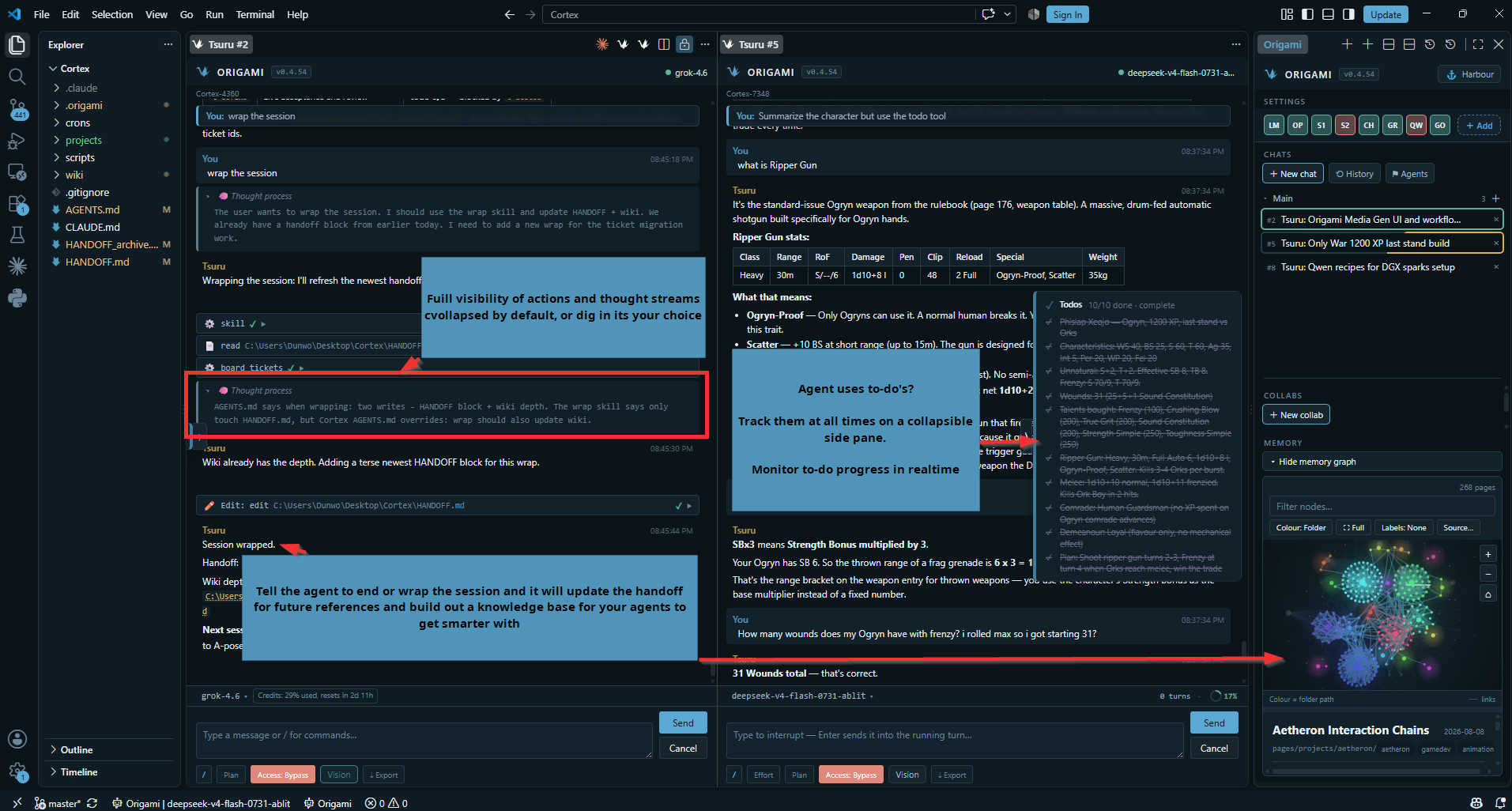Open the Selection menu
1512x811 pixels.
click(112, 14)
